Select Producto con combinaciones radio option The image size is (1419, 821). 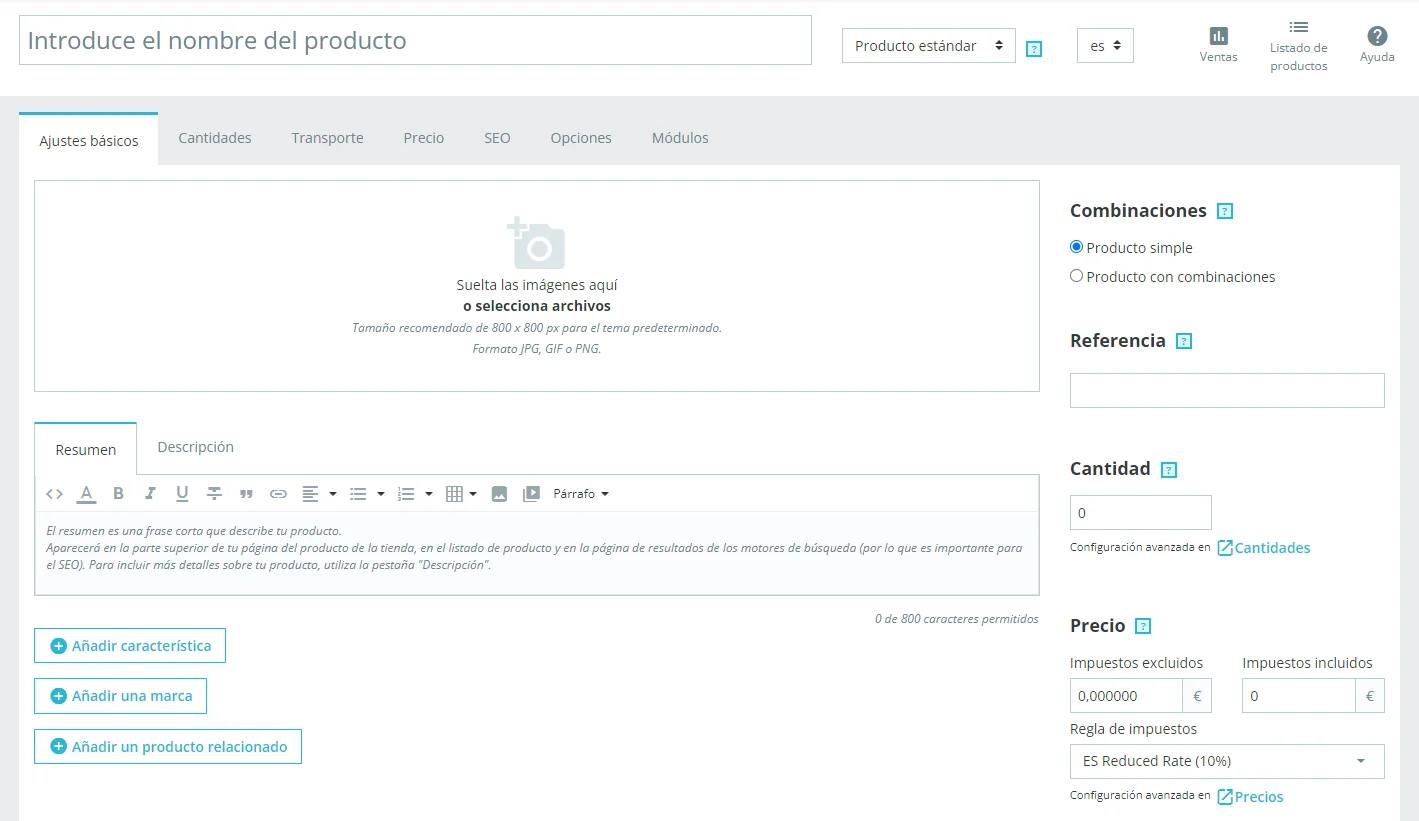1076,276
